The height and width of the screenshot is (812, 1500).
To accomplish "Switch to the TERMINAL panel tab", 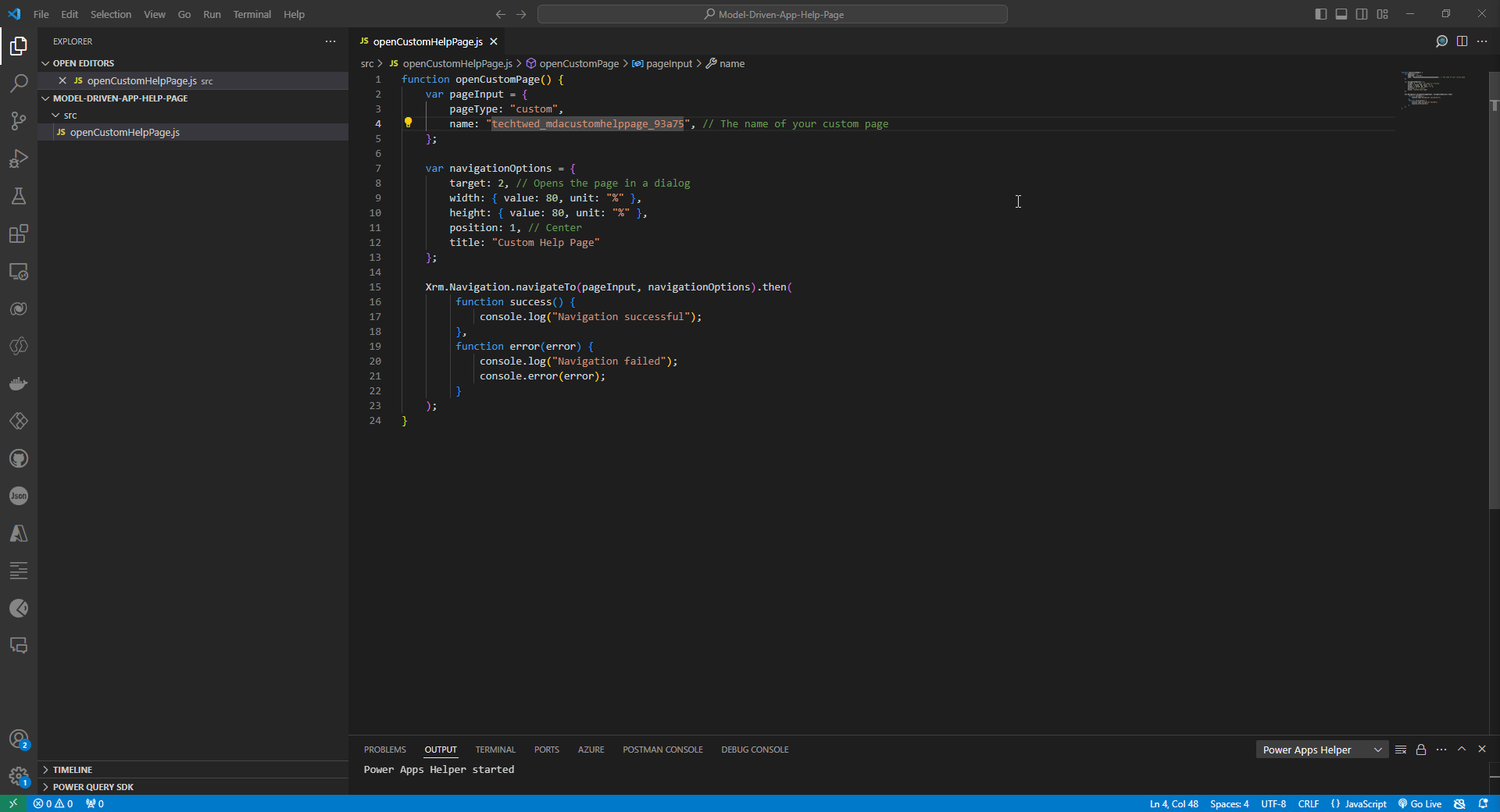I will click(495, 750).
